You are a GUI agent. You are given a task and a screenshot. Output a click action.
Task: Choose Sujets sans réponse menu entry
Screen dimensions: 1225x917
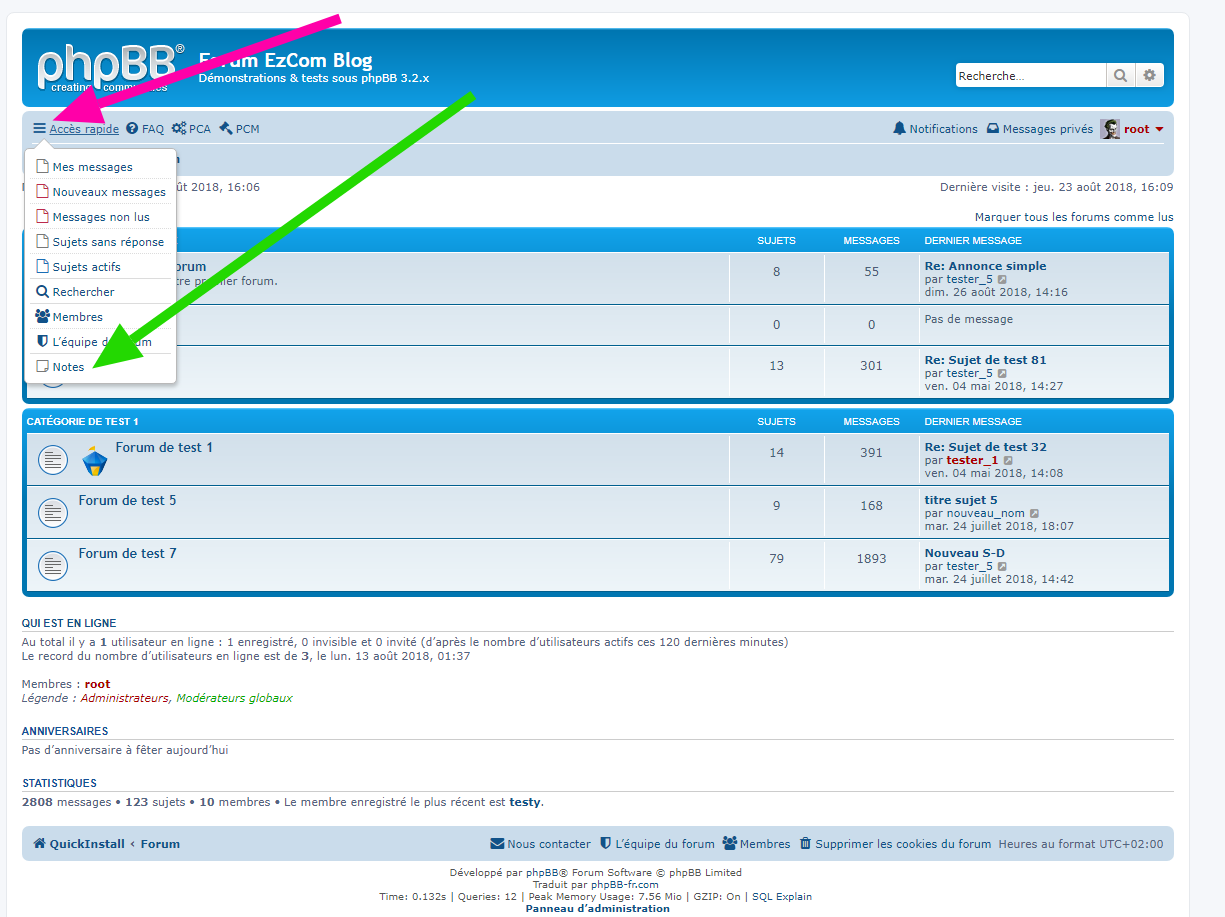pos(107,242)
